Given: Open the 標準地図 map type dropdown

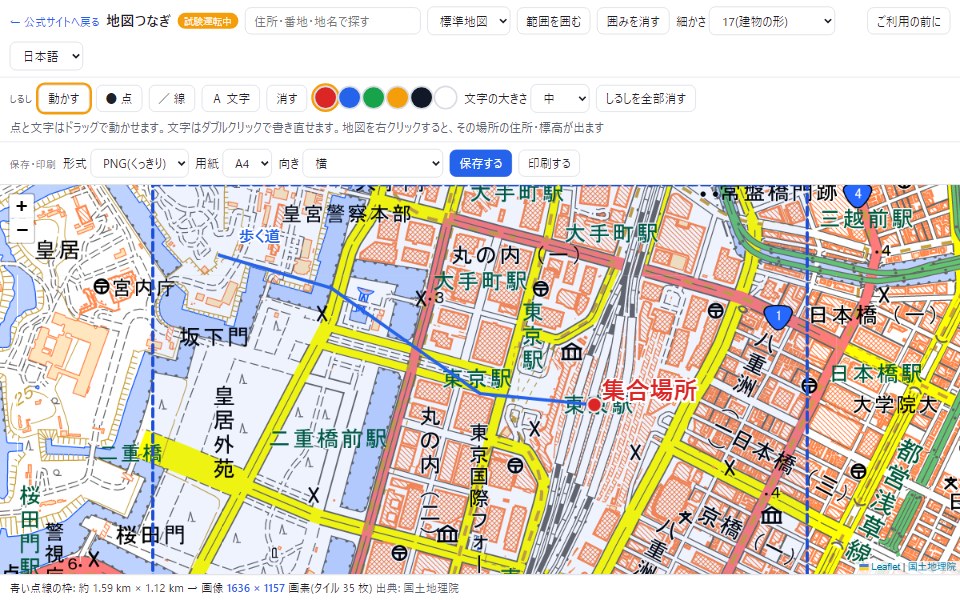Looking at the screenshot, I should 469,21.
